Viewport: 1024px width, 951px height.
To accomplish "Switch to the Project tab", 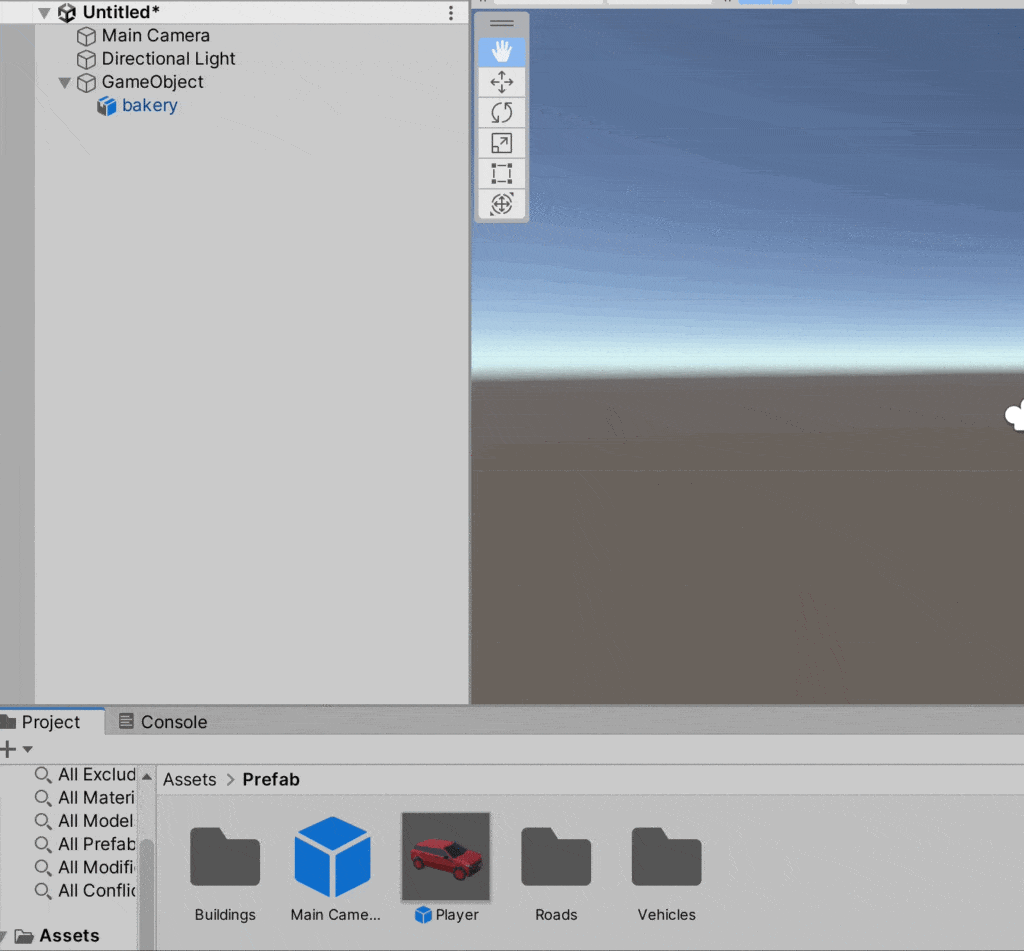I will click(50, 722).
